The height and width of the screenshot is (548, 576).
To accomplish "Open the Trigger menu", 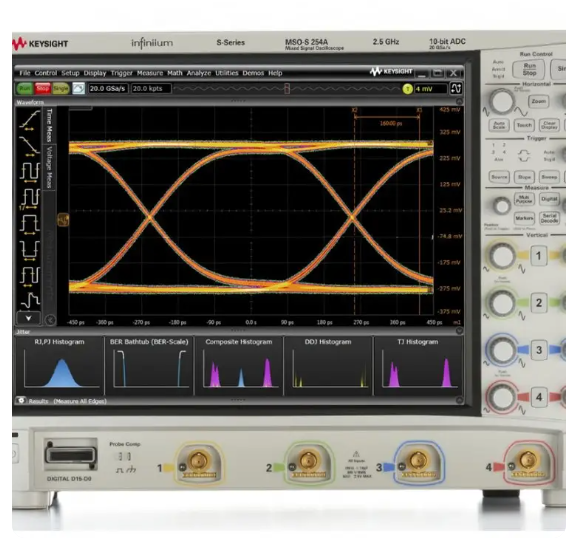I will [122, 73].
